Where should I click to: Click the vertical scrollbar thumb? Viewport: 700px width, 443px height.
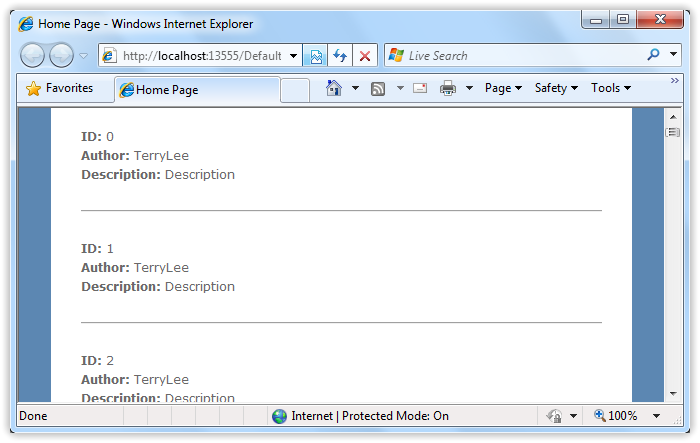tap(673, 132)
